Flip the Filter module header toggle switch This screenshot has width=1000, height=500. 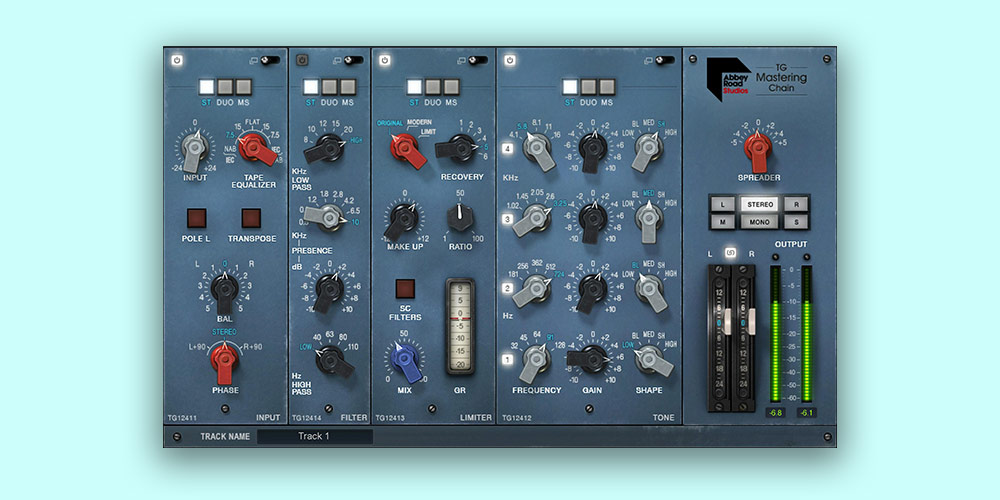coord(353,61)
